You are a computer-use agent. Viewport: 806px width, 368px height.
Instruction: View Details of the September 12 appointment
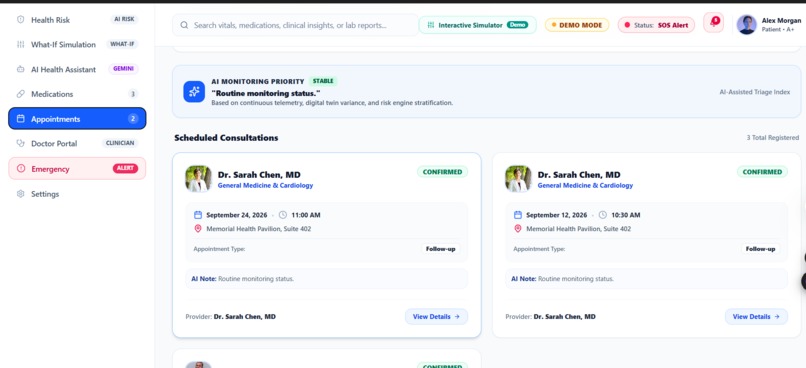coord(756,317)
